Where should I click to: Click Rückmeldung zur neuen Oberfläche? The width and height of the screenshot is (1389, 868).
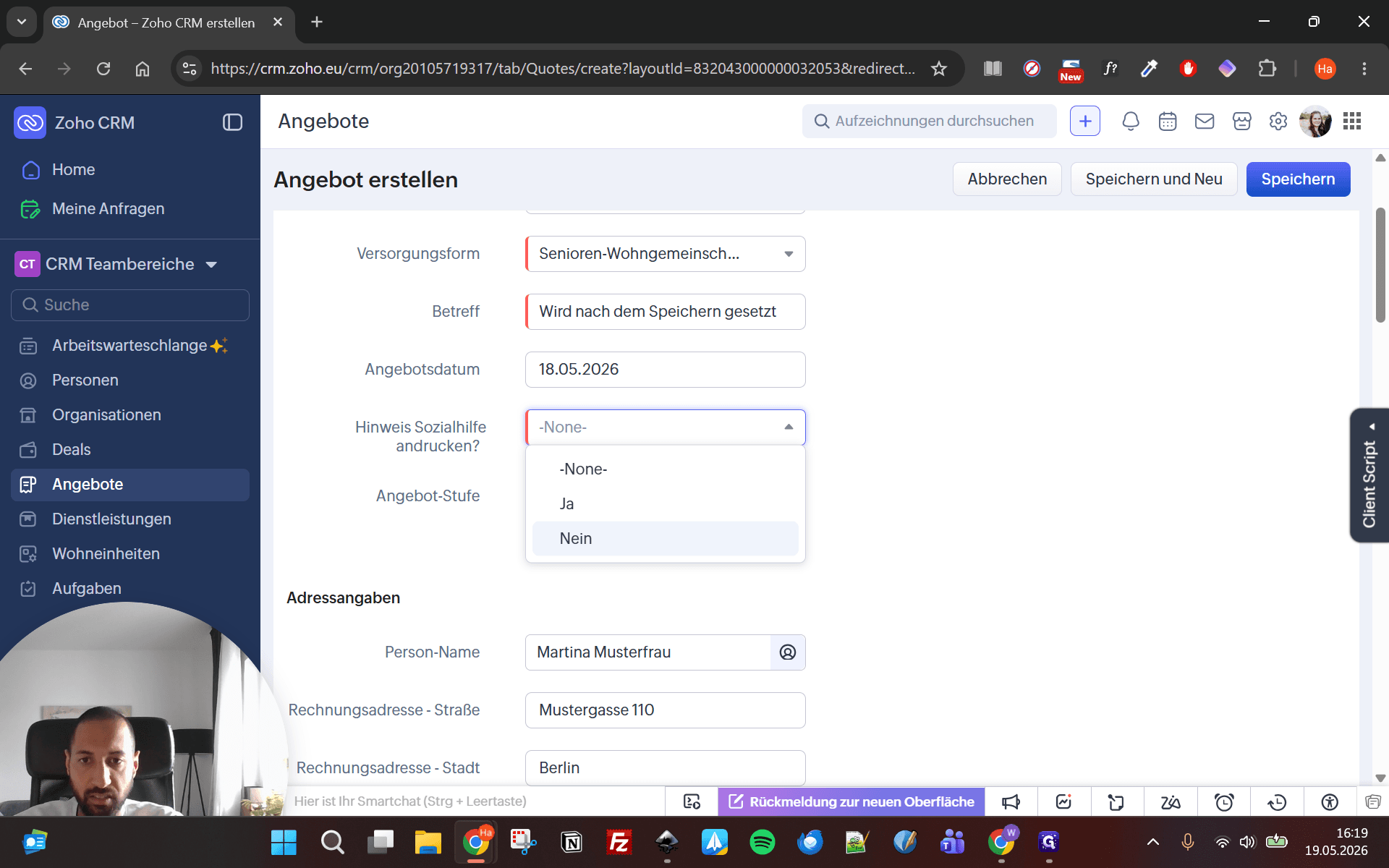(851, 801)
